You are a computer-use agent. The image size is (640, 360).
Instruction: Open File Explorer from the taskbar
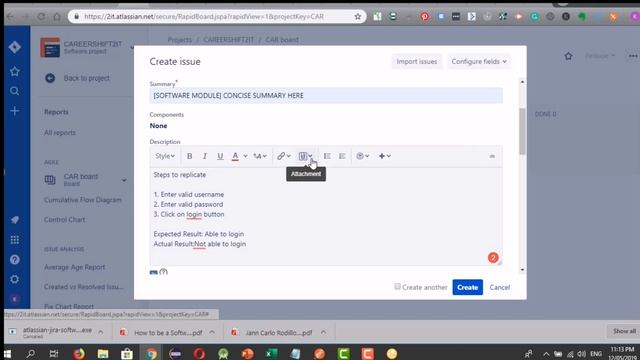(x=103, y=353)
